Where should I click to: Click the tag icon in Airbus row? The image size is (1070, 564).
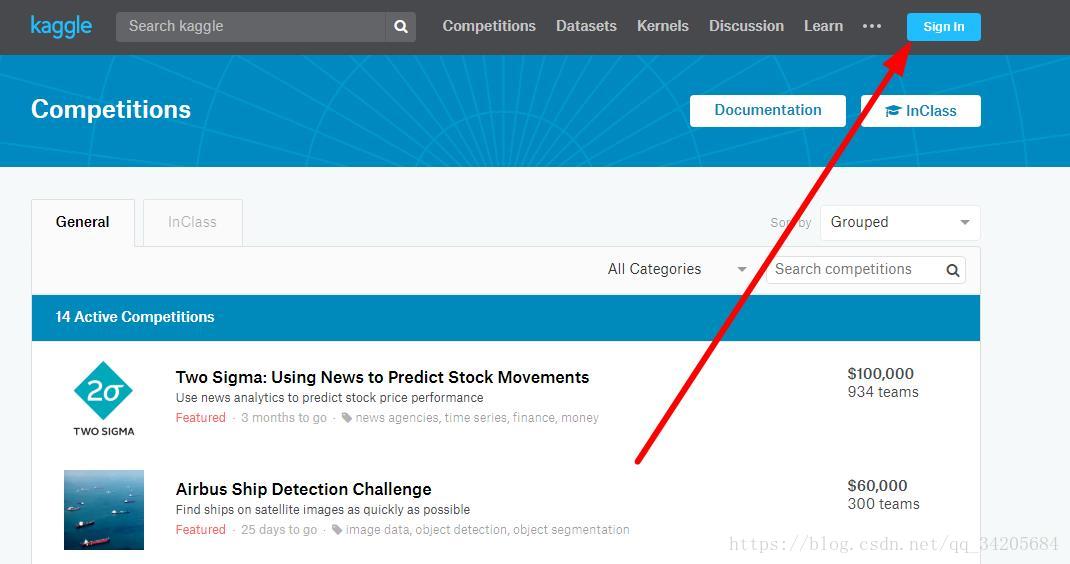(x=337, y=530)
